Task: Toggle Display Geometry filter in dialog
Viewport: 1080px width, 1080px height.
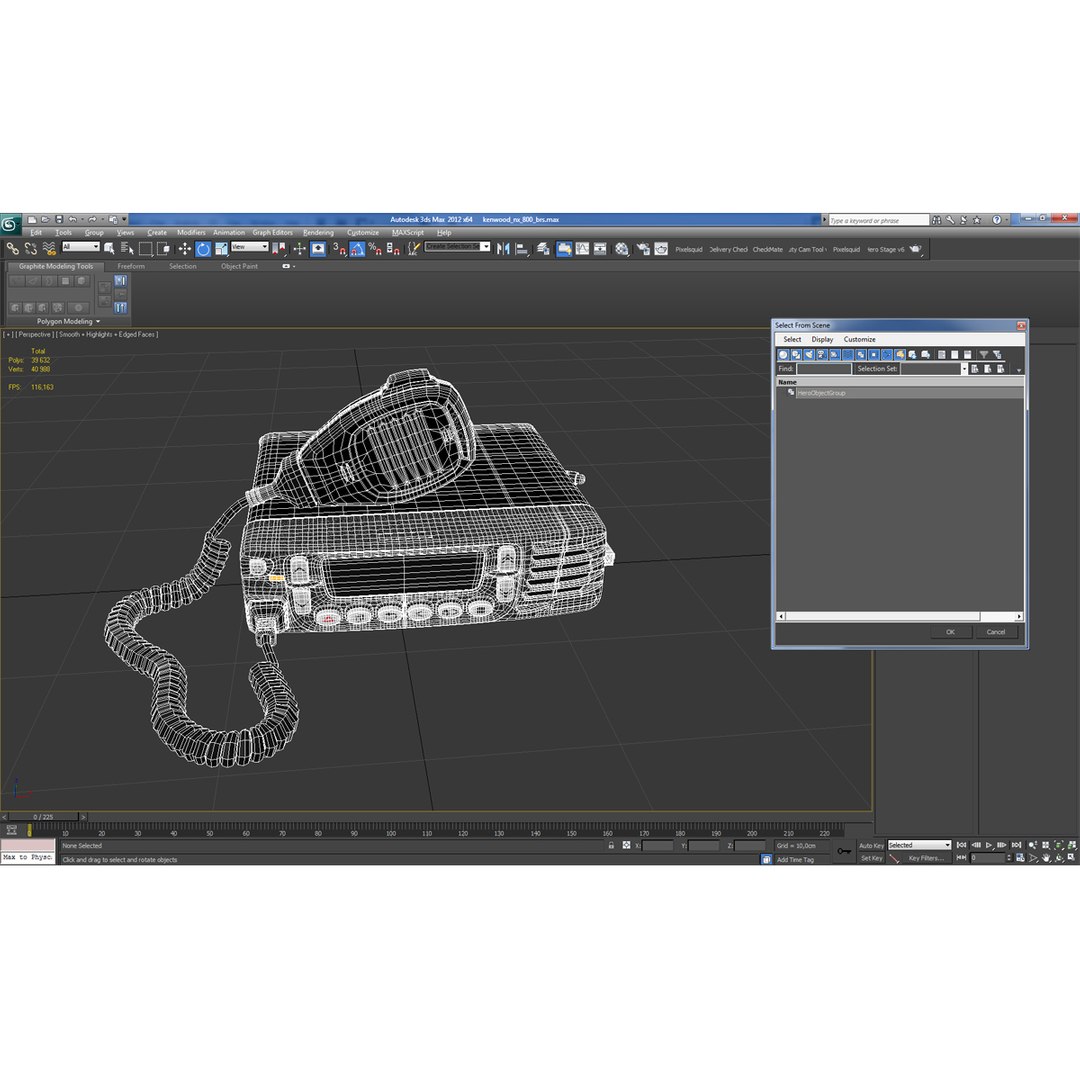Action: (x=783, y=355)
